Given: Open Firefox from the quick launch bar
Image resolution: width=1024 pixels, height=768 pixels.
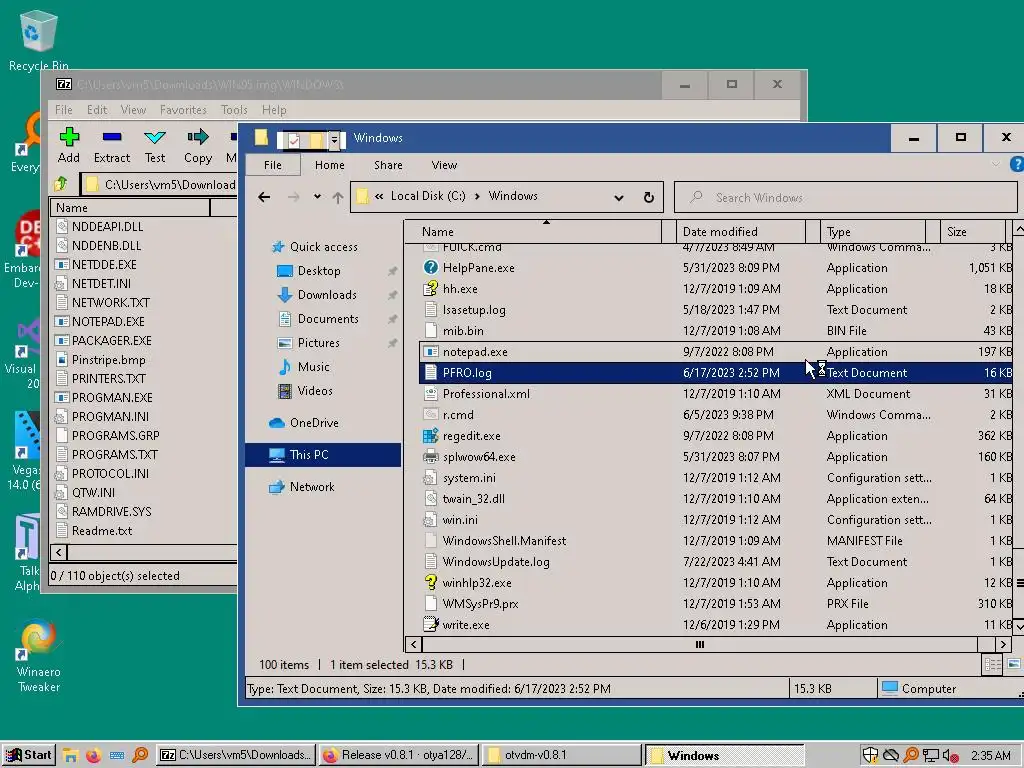Looking at the screenshot, I should [93, 755].
